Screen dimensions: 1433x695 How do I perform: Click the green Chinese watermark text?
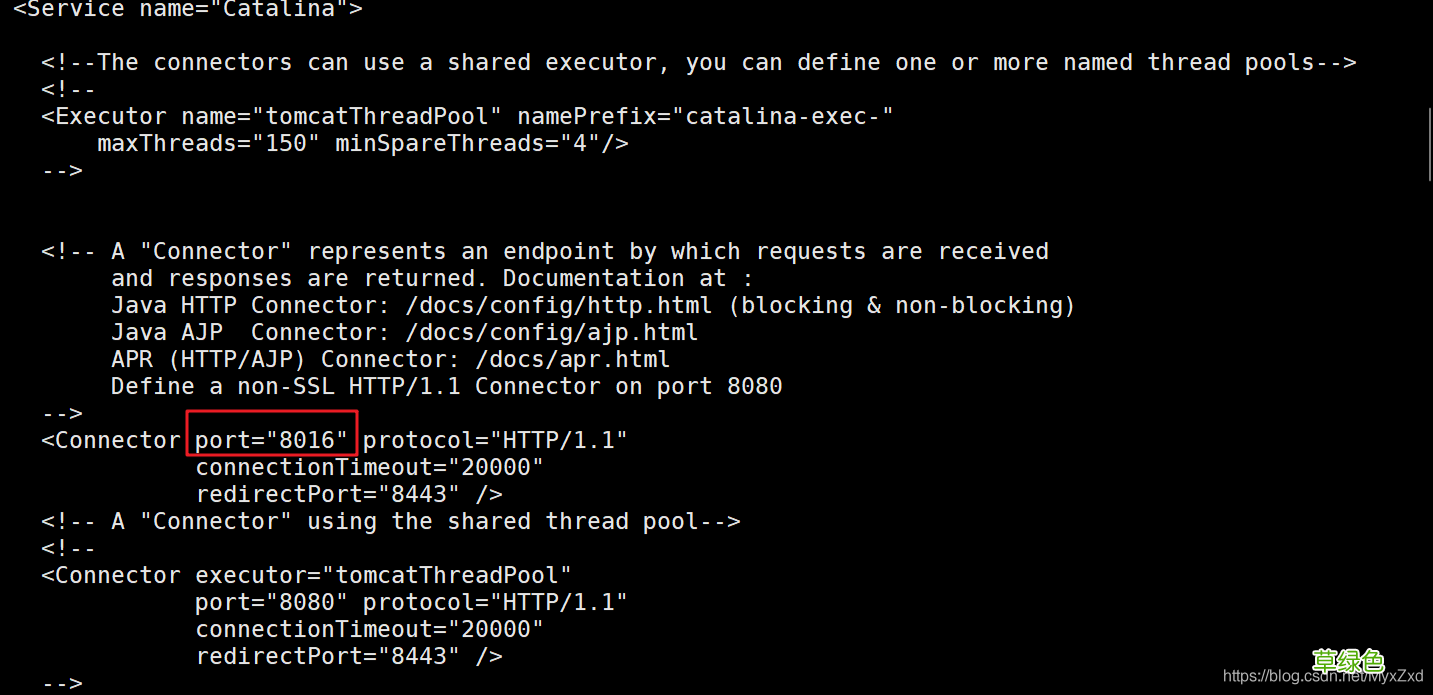tap(1348, 660)
